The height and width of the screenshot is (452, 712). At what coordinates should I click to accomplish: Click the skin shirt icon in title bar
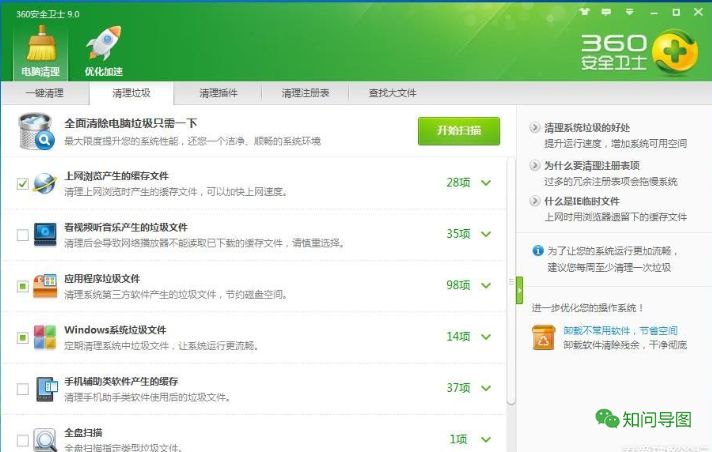coord(584,11)
